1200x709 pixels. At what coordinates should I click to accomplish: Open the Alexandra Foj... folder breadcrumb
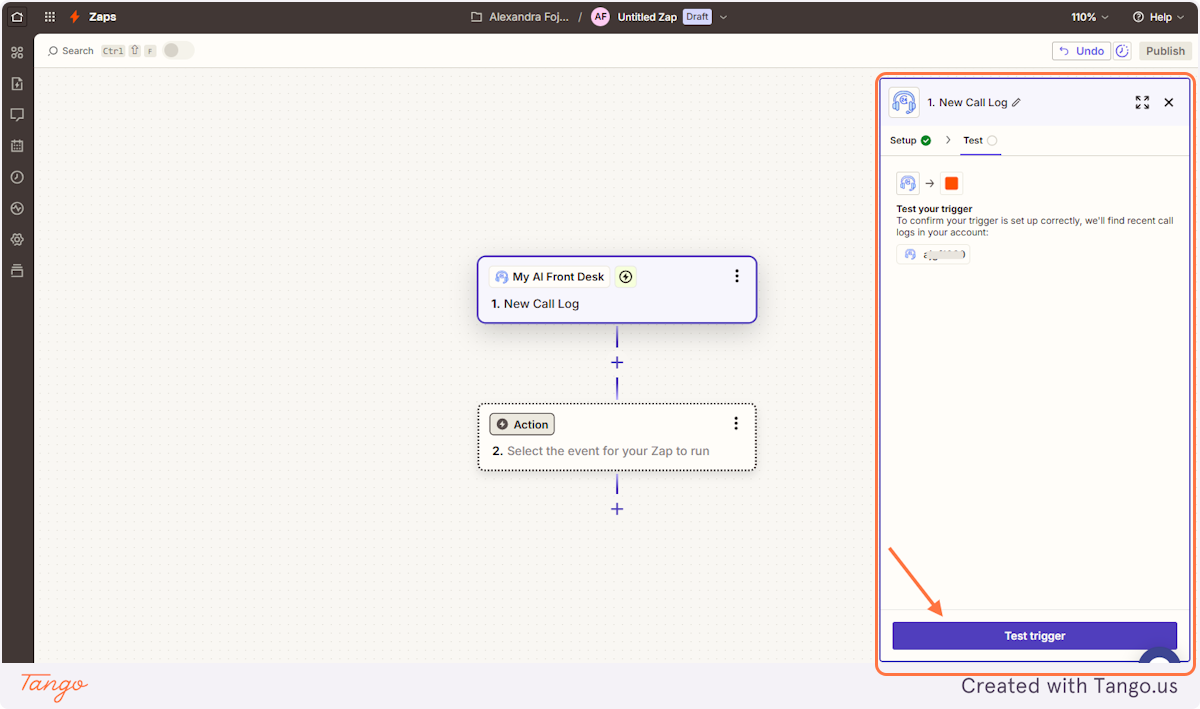pyautogui.click(x=520, y=17)
